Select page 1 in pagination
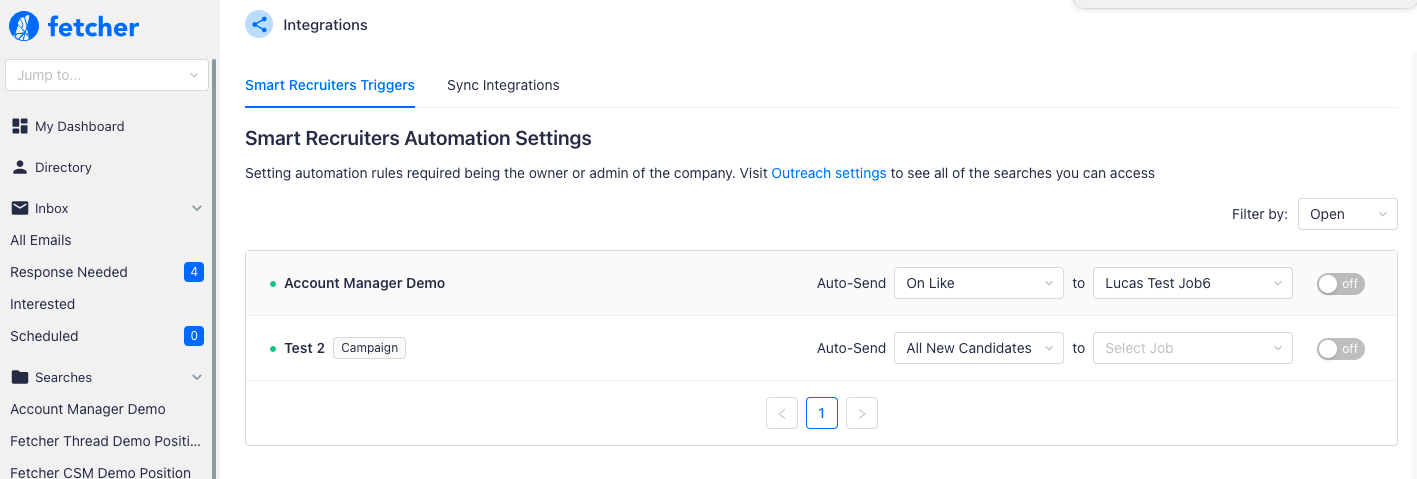The width and height of the screenshot is (1417, 479). (x=822, y=413)
